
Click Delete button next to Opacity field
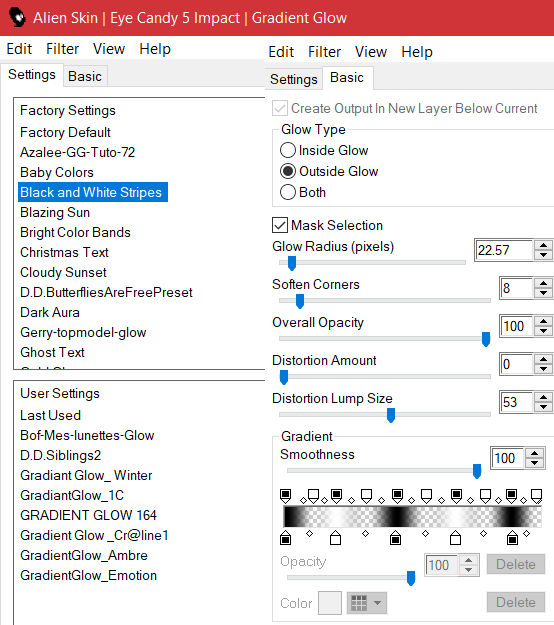[x=516, y=564]
